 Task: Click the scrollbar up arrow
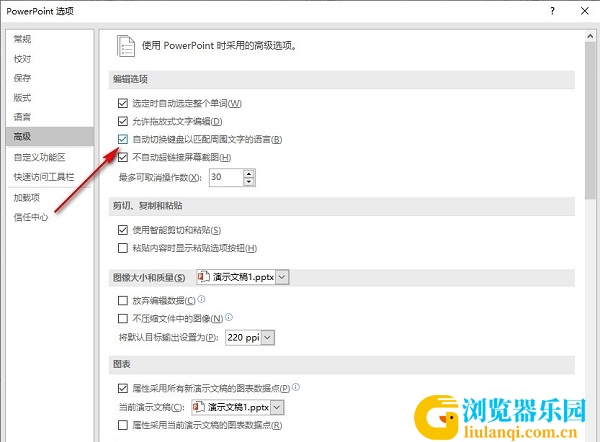(x=590, y=36)
